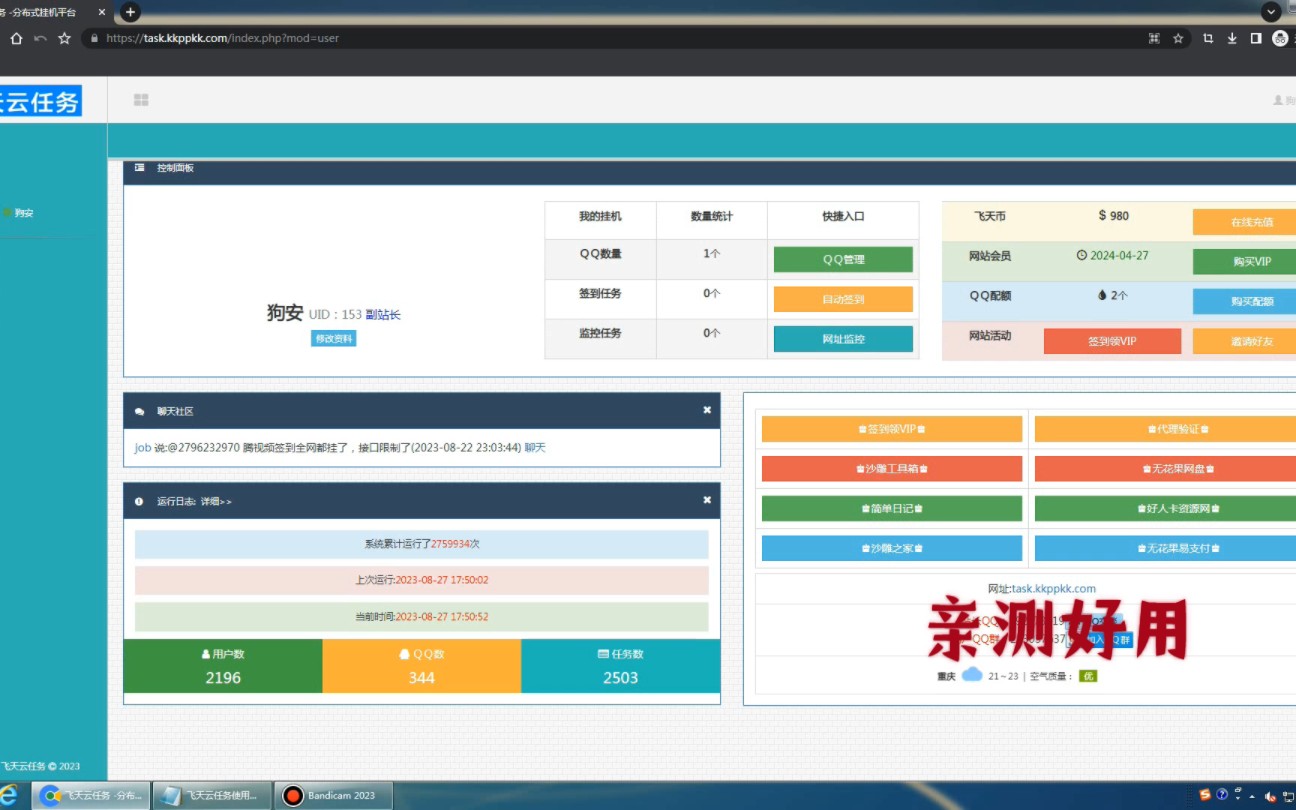Click the QR scan icon in address bar

1154,38
